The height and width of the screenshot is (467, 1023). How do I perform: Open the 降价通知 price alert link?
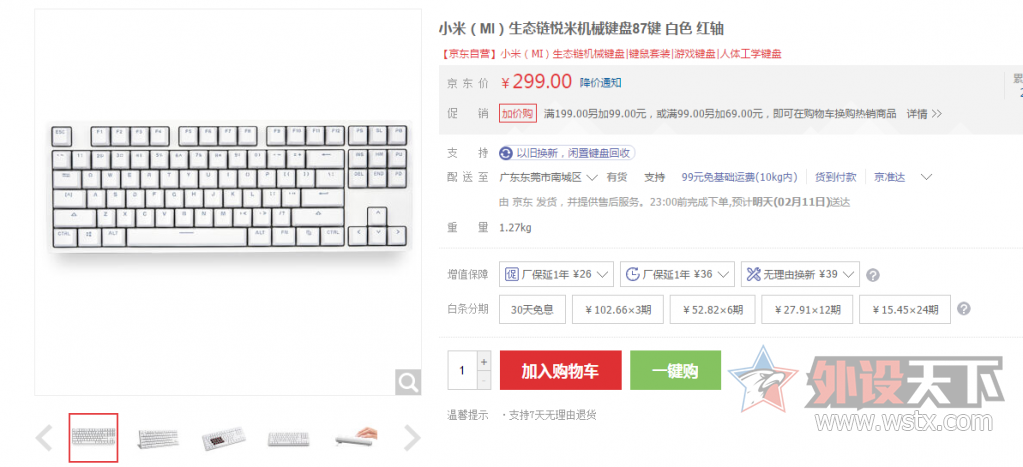pyautogui.click(x=600, y=83)
